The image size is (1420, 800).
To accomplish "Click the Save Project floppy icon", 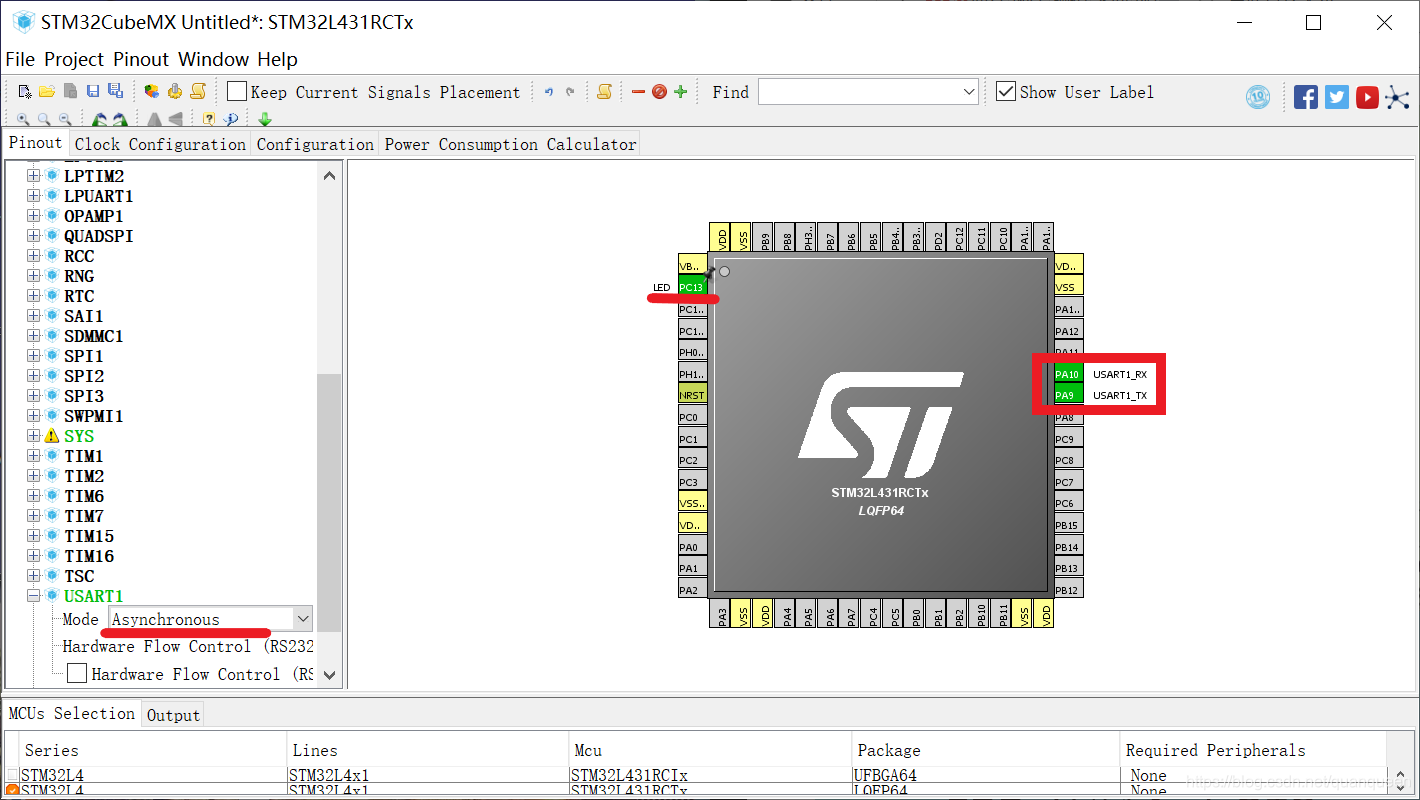I will point(93,92).
